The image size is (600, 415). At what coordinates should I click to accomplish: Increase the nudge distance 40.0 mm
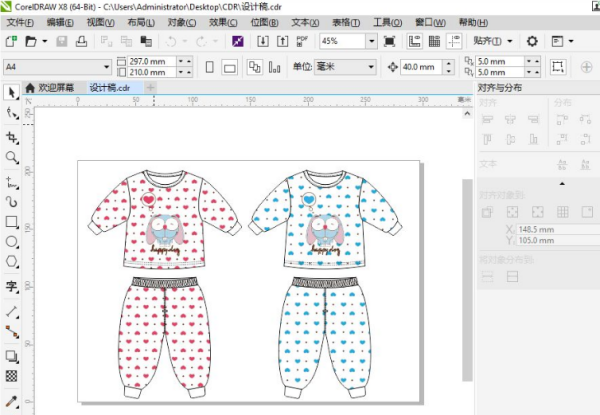[x=448, y=63]
